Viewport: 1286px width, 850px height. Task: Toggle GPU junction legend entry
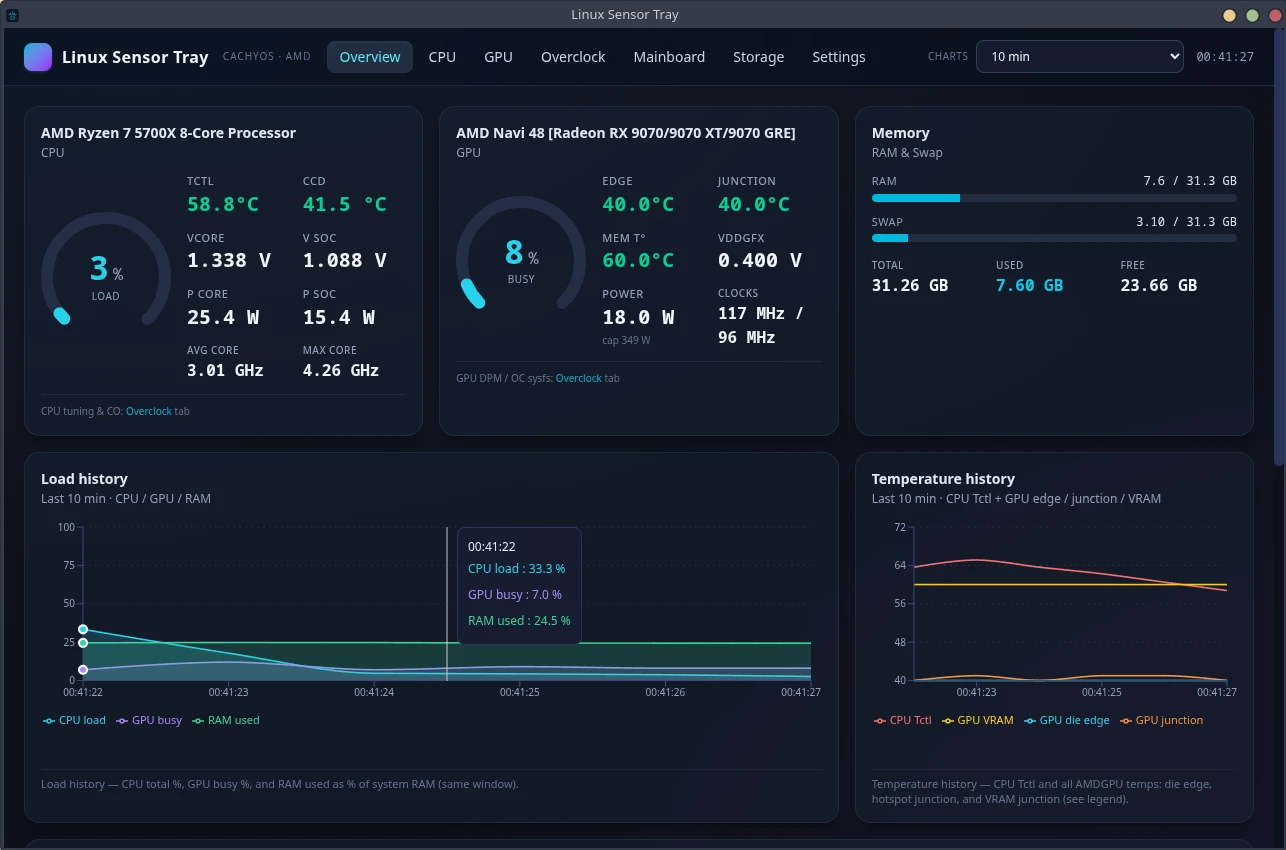(1161, 720)
